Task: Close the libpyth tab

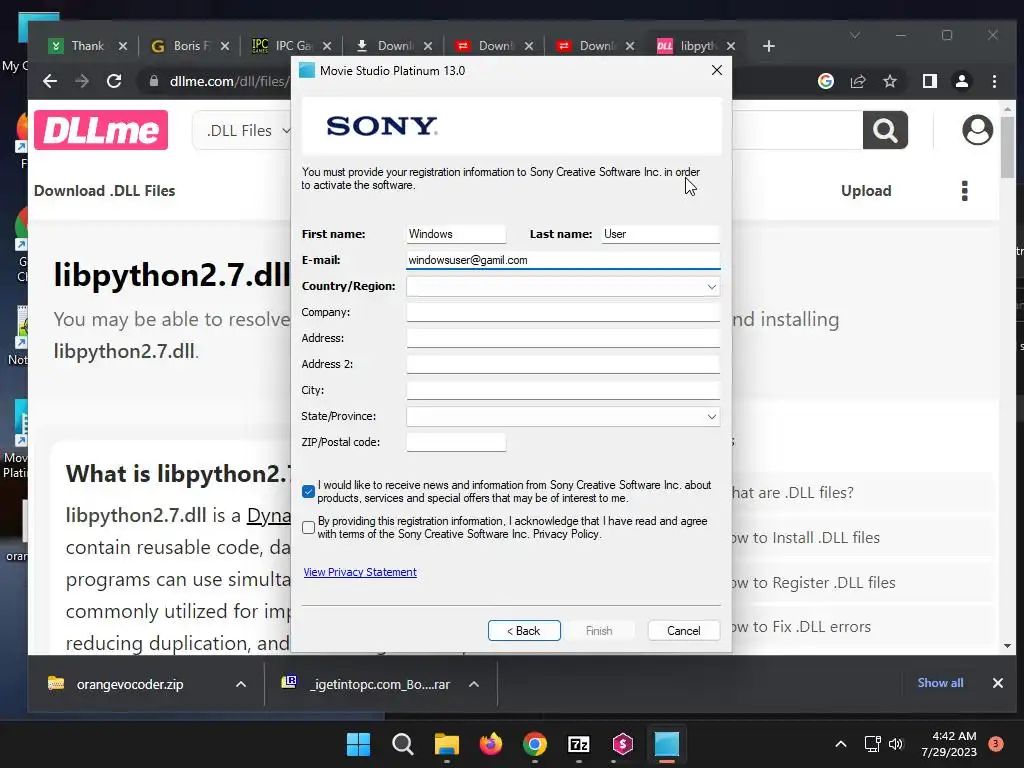Action: [731, 46]
